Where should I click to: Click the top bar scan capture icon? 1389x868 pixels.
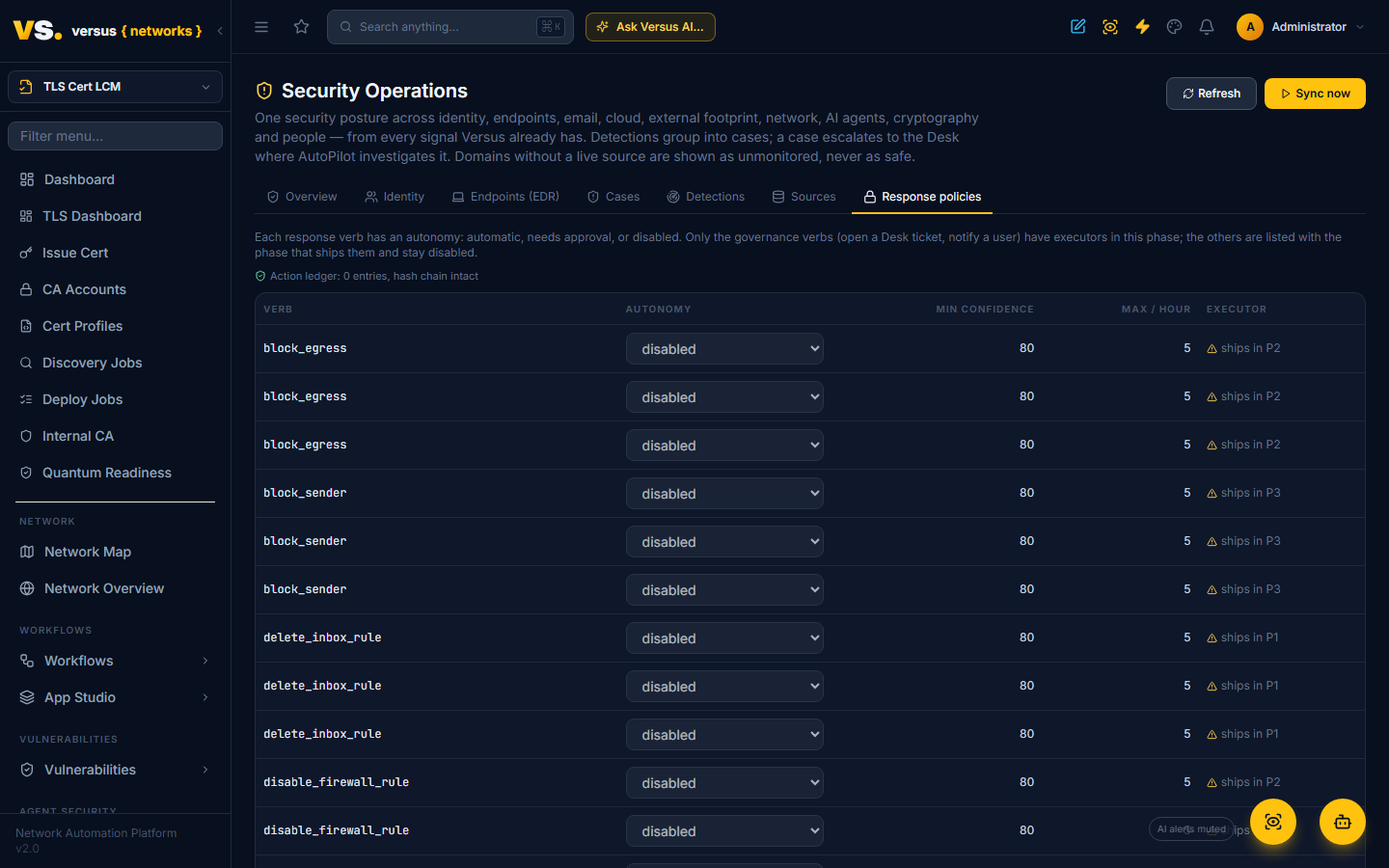click(1110, 27)
